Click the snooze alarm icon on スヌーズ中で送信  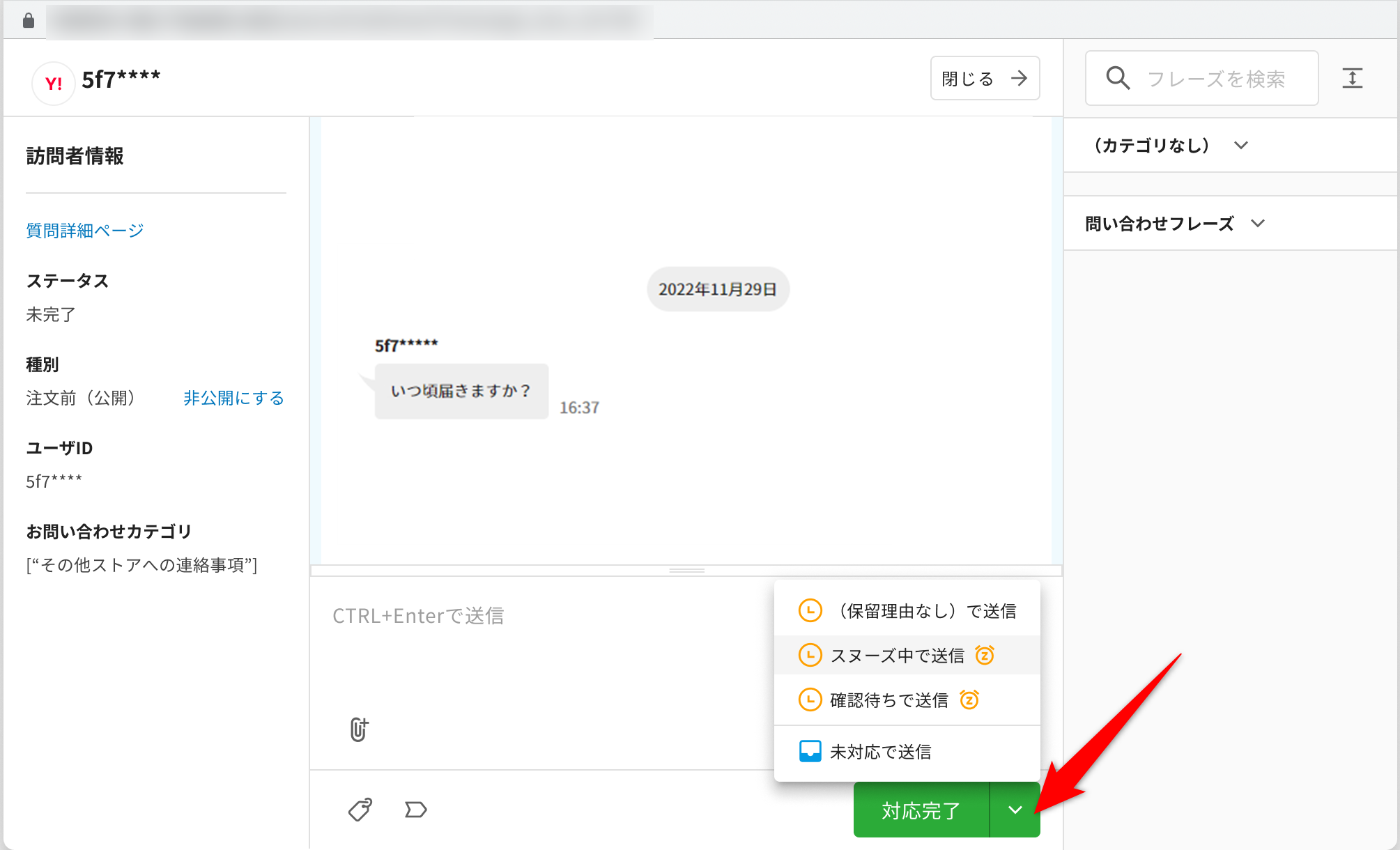pos(985,655)
